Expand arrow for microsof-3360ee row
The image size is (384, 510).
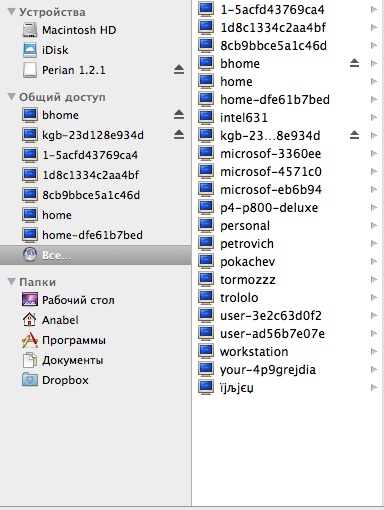[374, 153]
